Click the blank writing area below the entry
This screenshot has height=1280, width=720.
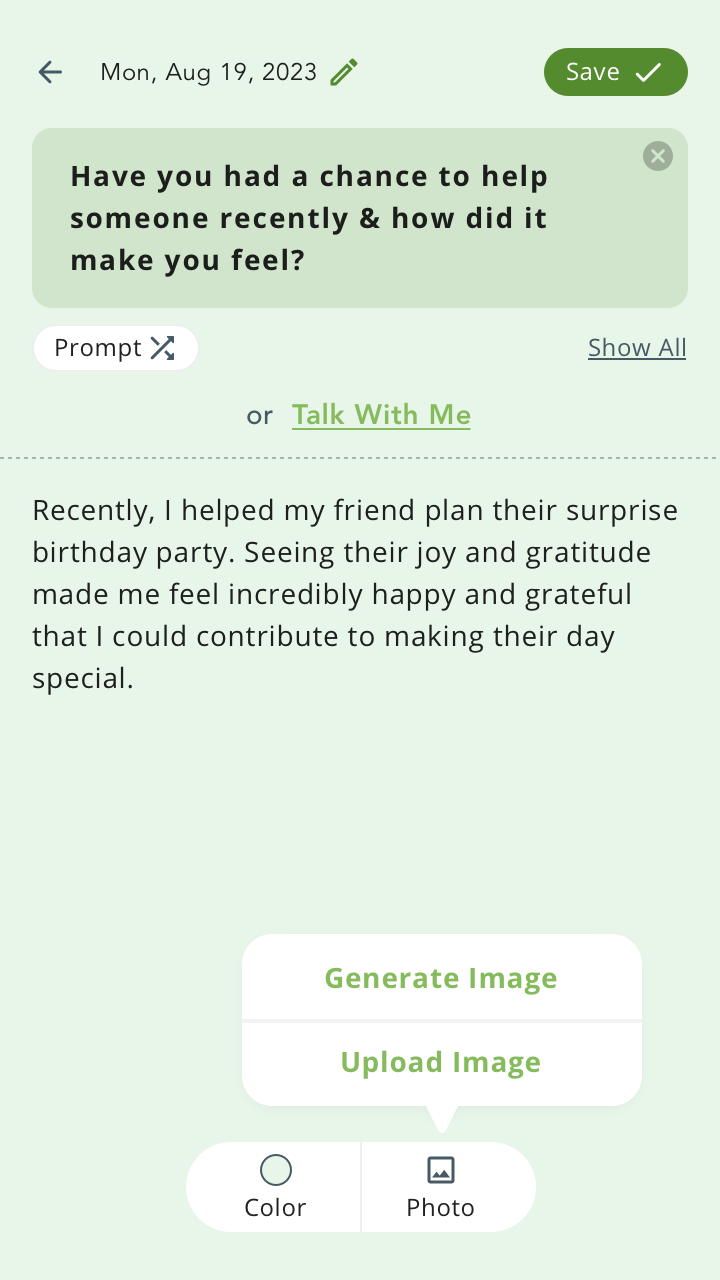pos(360,810)
